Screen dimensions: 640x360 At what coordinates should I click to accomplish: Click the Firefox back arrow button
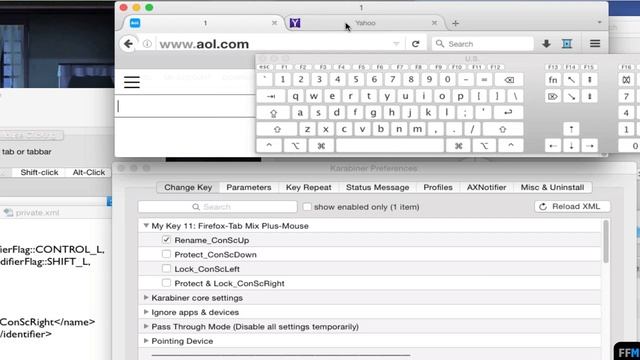[129, 44]
